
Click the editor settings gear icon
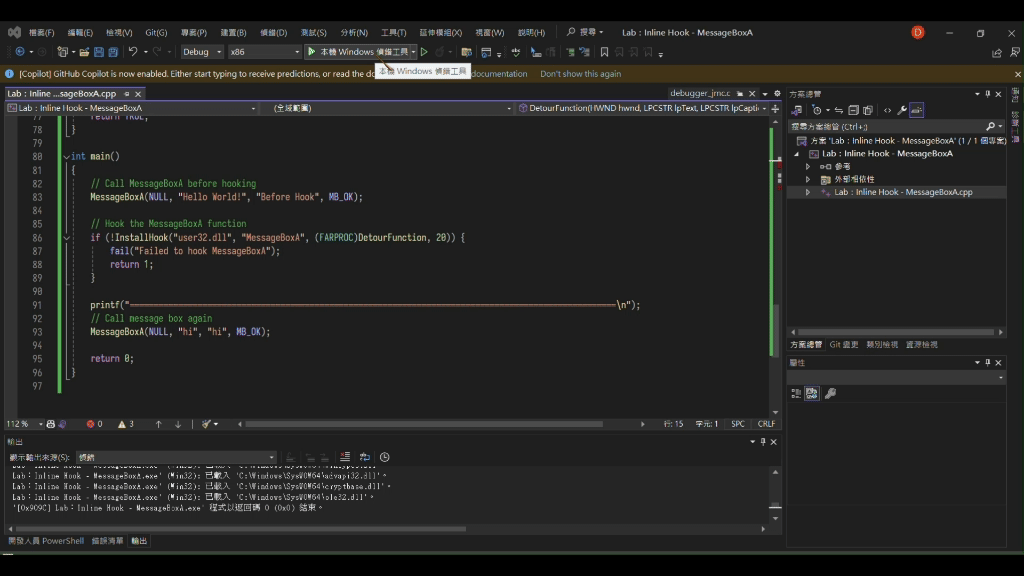(x=777, y=93)
